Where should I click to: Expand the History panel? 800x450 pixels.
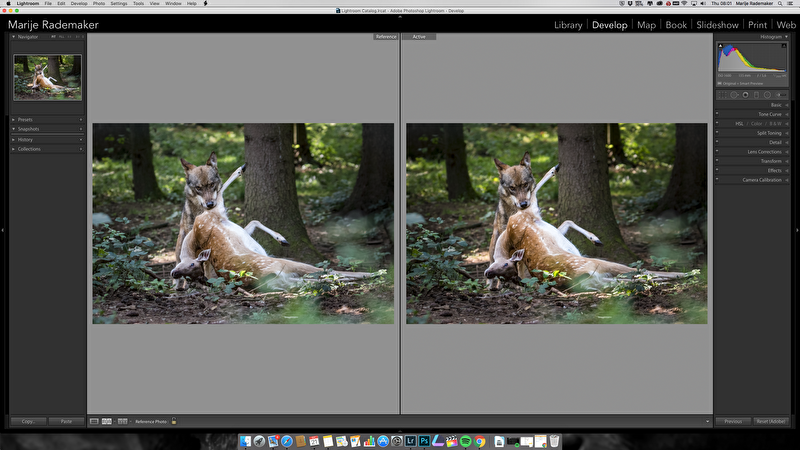(13, 139)
